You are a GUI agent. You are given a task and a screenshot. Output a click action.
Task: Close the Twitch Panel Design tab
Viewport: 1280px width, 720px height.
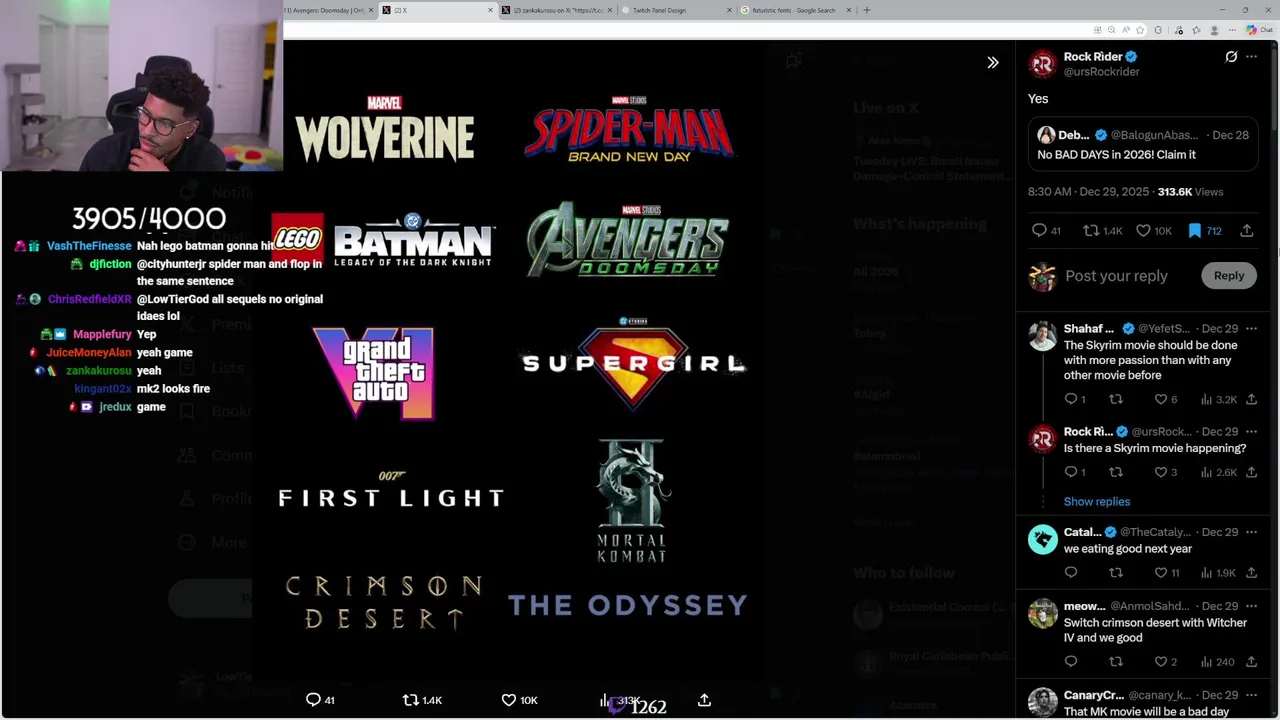pos(729,10)
